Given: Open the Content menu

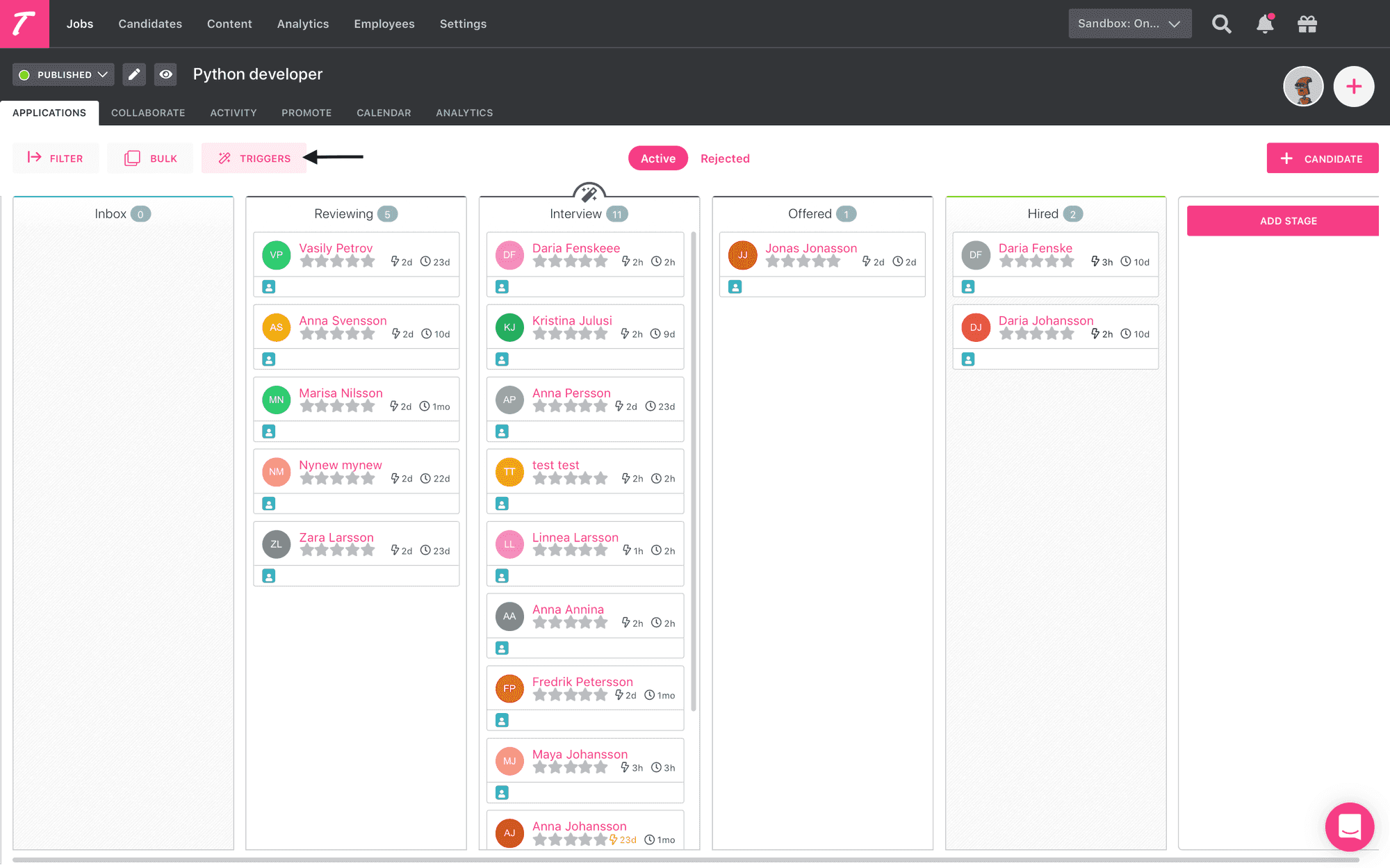Looking at the screenshot, I should [x=229, y=24].
